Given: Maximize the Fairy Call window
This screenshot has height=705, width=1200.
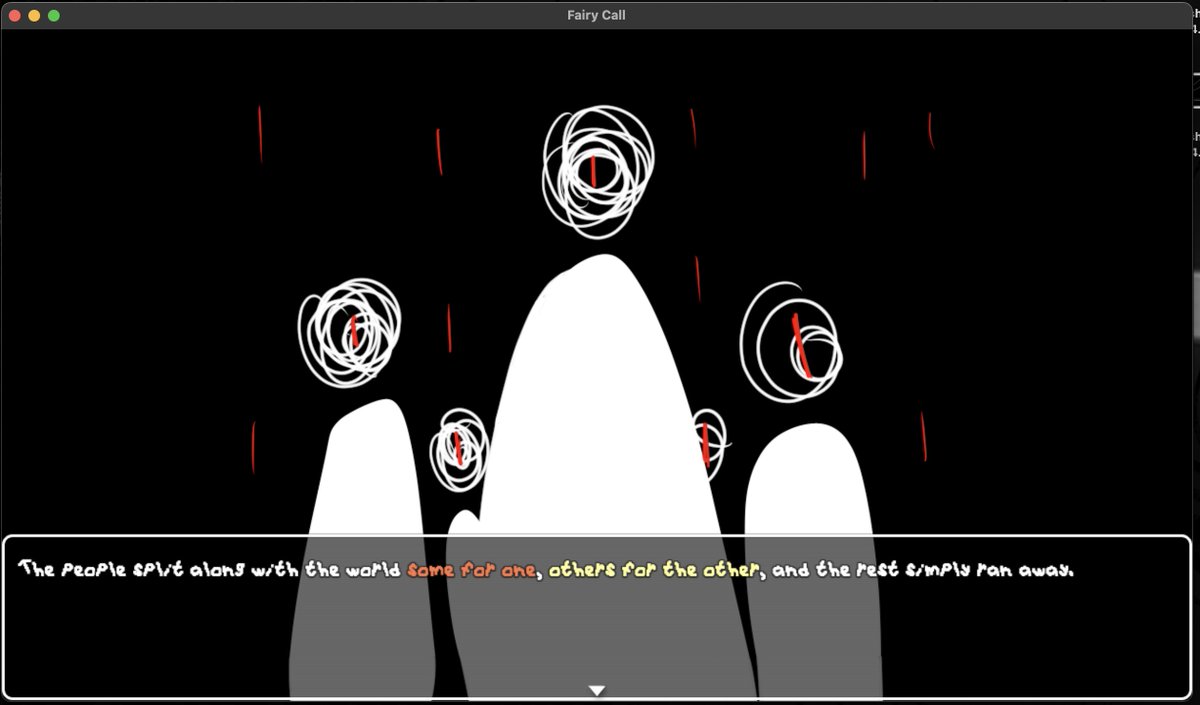Looking at the screenshot, I should 54,15.
